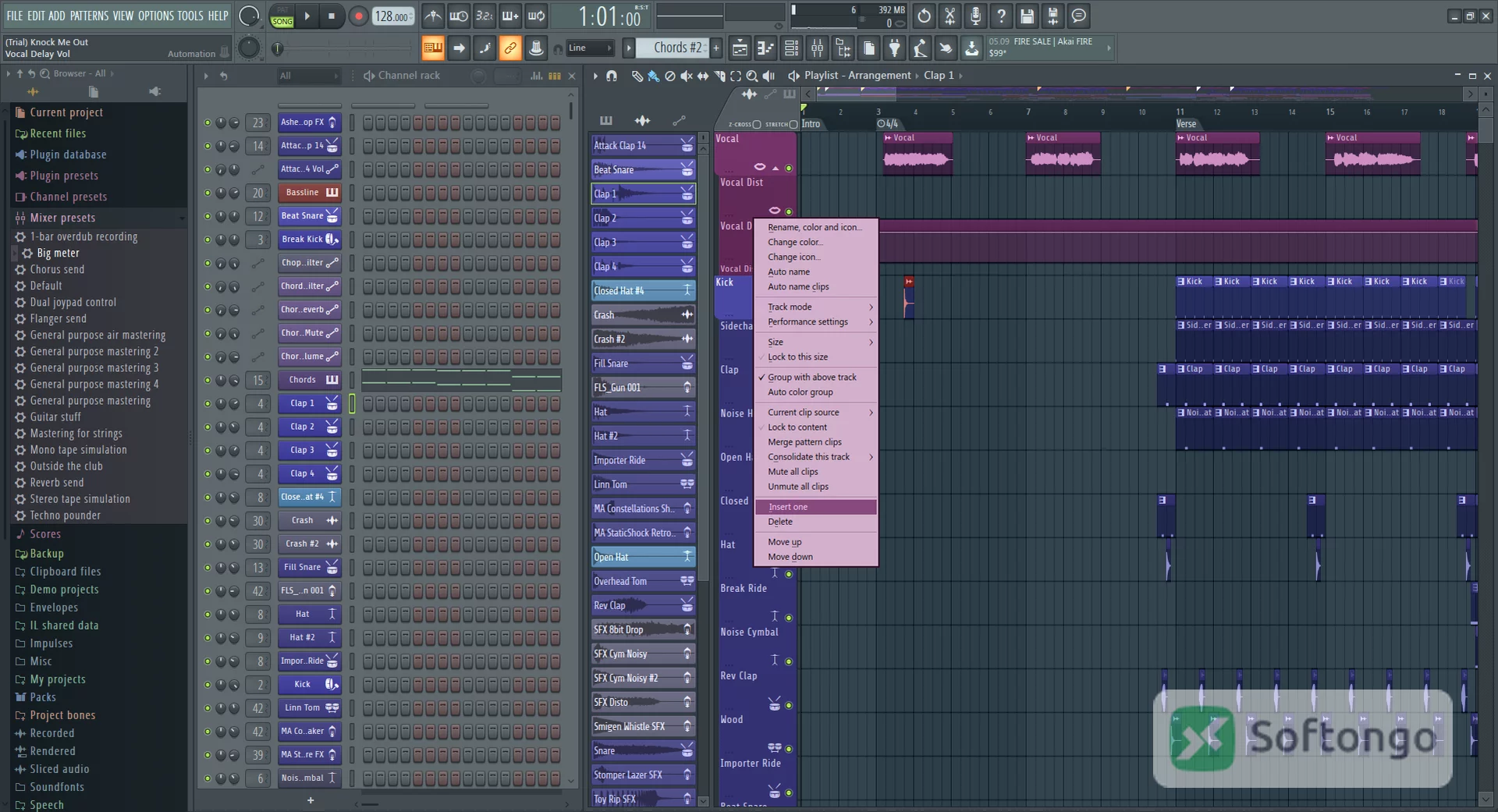The height and width of the screenshot is (812, 1498).
Task: Click the Attack Clap 14 picker item
Action: [x=643, y=146]
